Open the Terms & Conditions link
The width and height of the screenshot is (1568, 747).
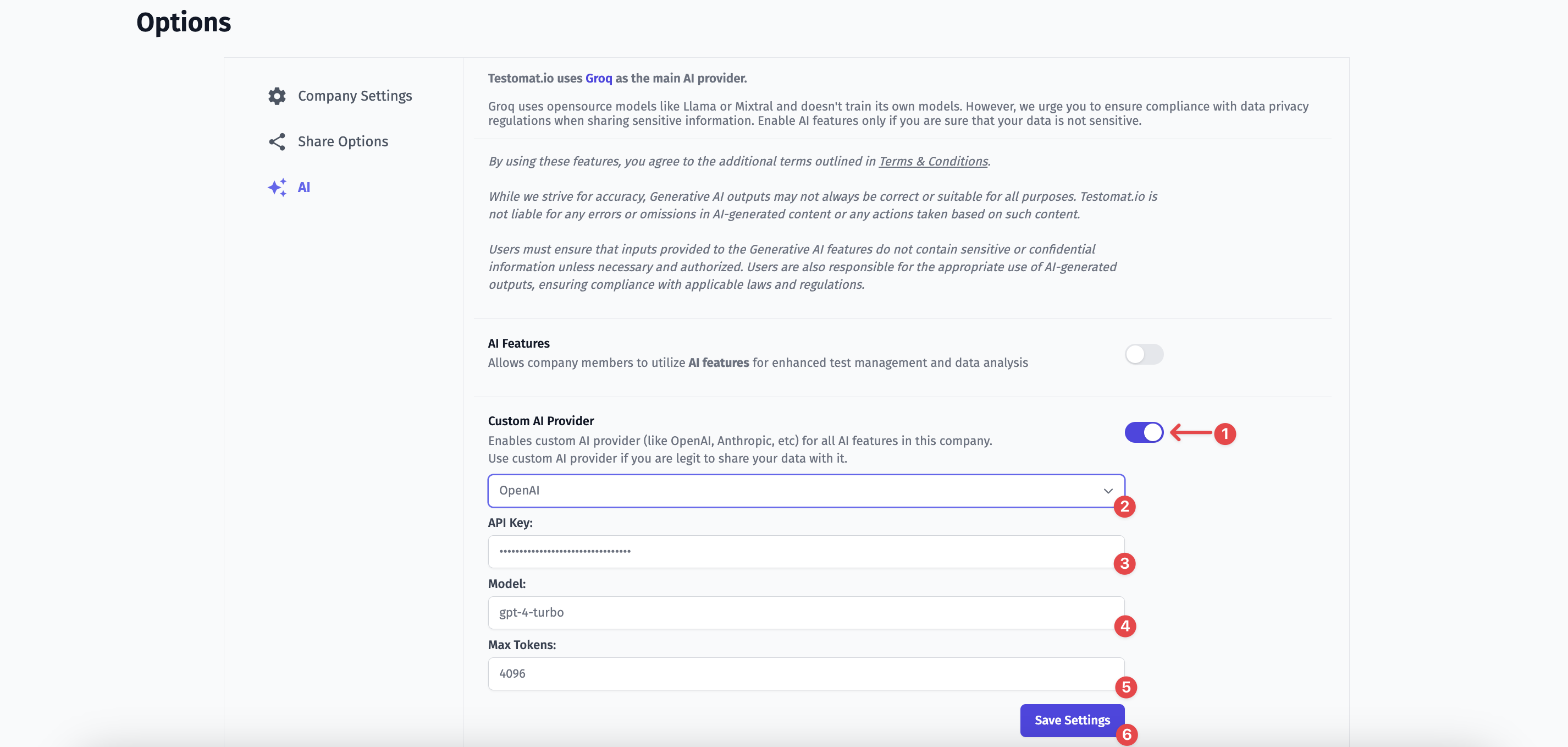[x=933, y=161]
